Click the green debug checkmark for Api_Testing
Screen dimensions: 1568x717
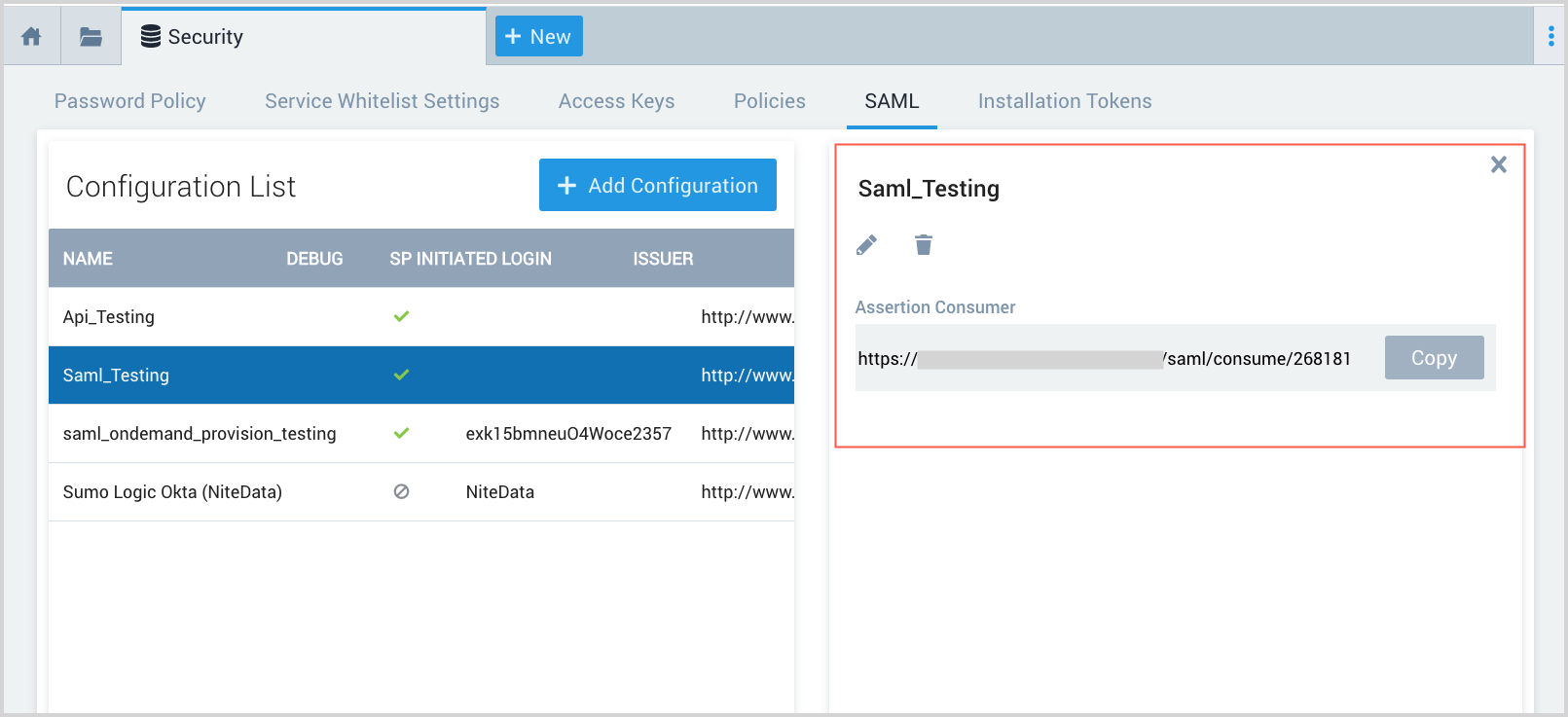[401, 316]
